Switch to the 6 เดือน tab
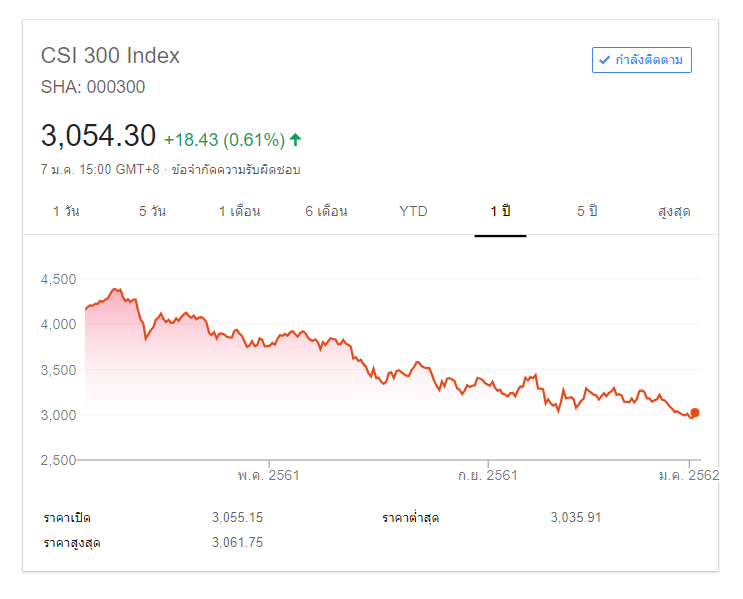743x599 pixels. coord(326,212)
